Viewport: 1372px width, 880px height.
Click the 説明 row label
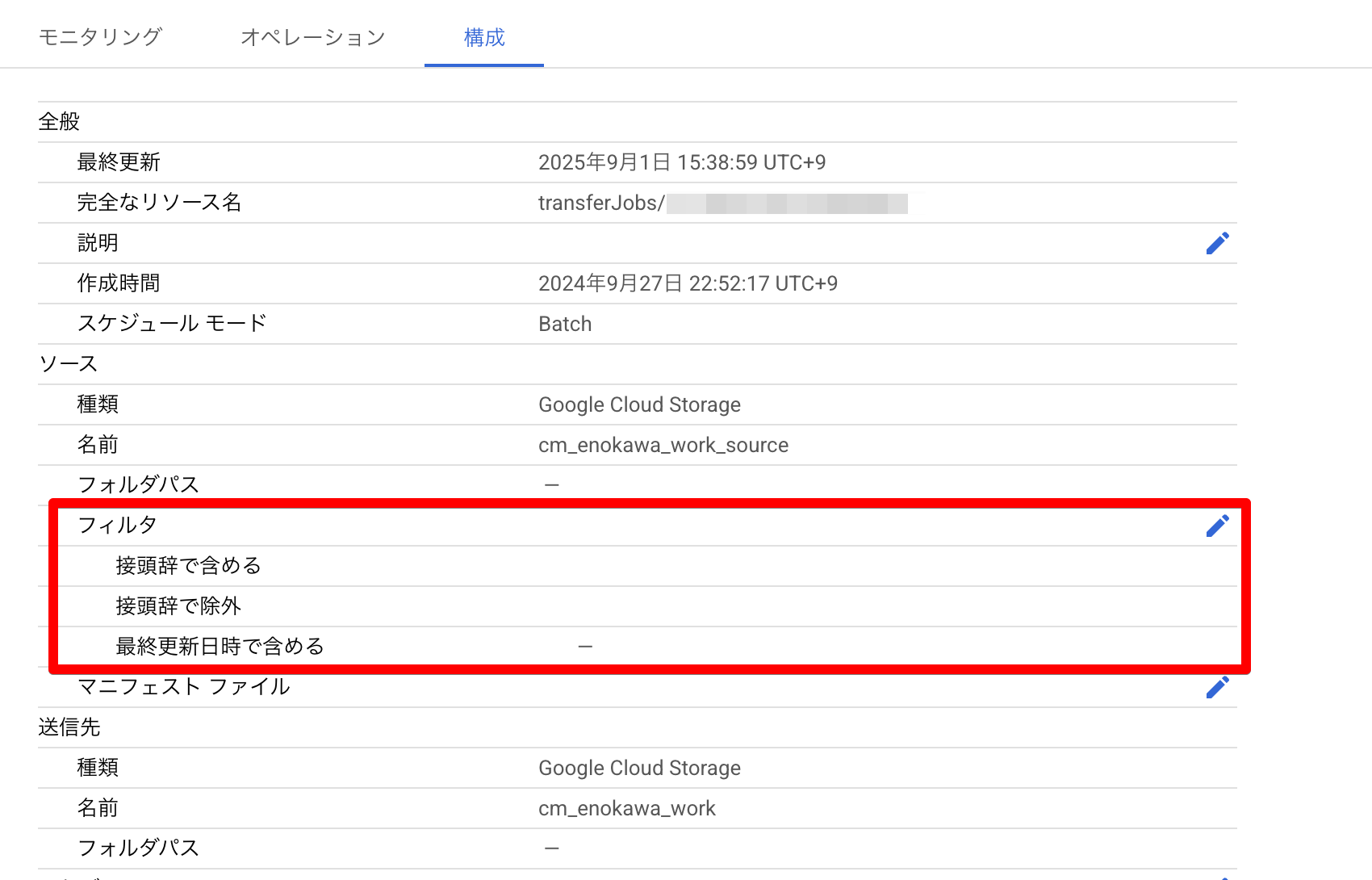click(x=98, y=243)
